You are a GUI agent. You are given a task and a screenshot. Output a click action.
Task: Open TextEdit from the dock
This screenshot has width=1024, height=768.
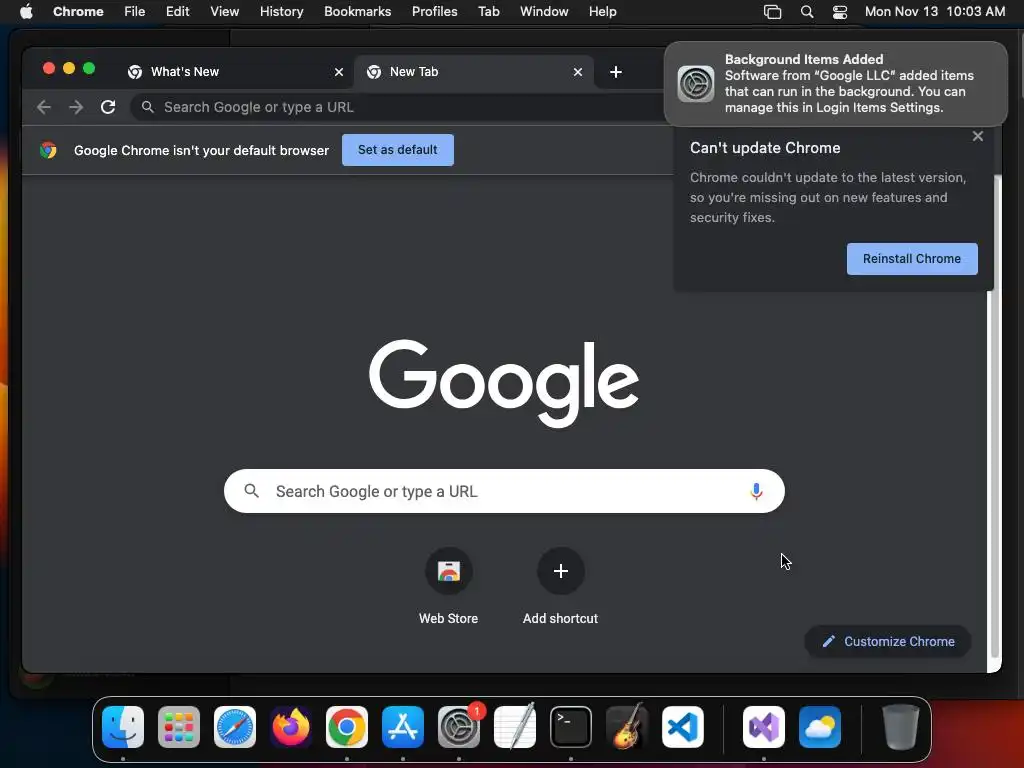point(515,727)
